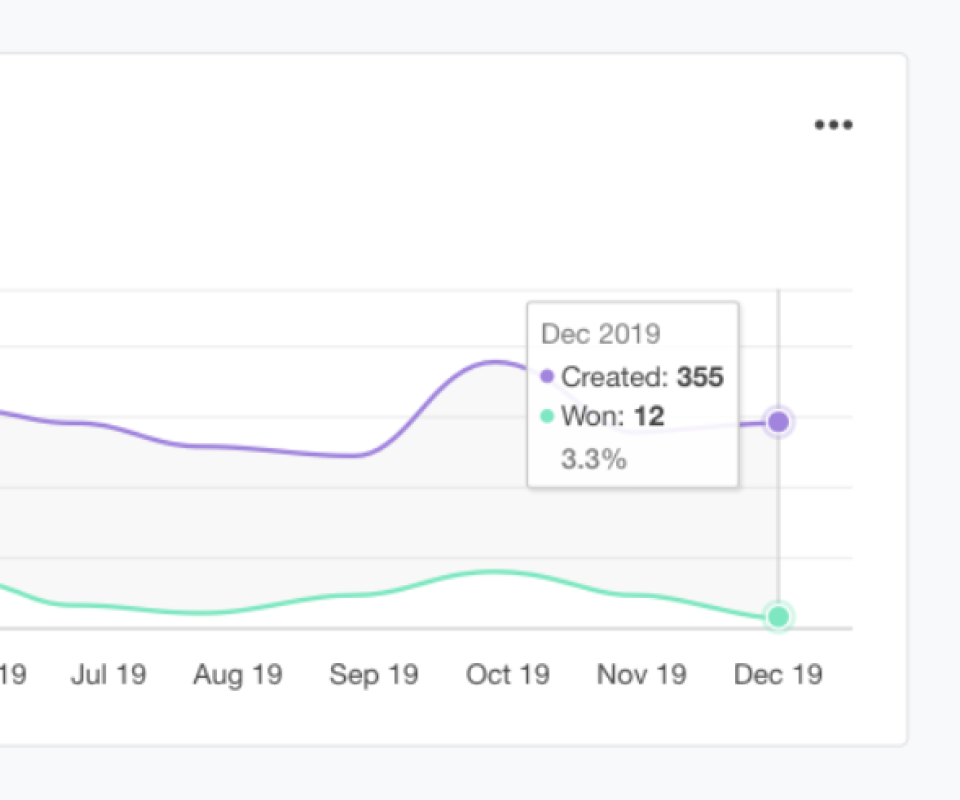Select the Oct 19 axis label
960x800 pixels.
507,675
